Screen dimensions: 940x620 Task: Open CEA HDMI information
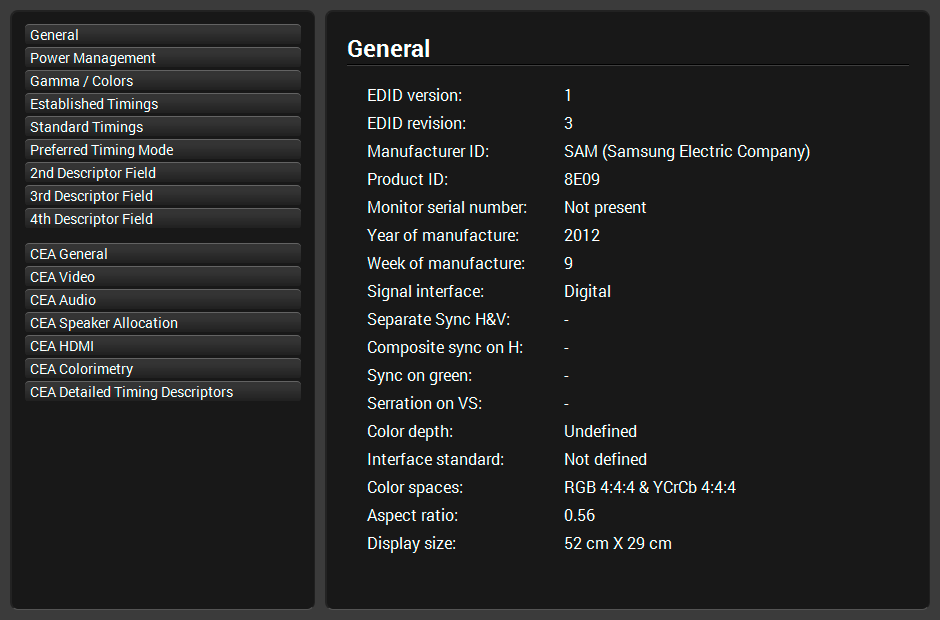pos(162,346)
